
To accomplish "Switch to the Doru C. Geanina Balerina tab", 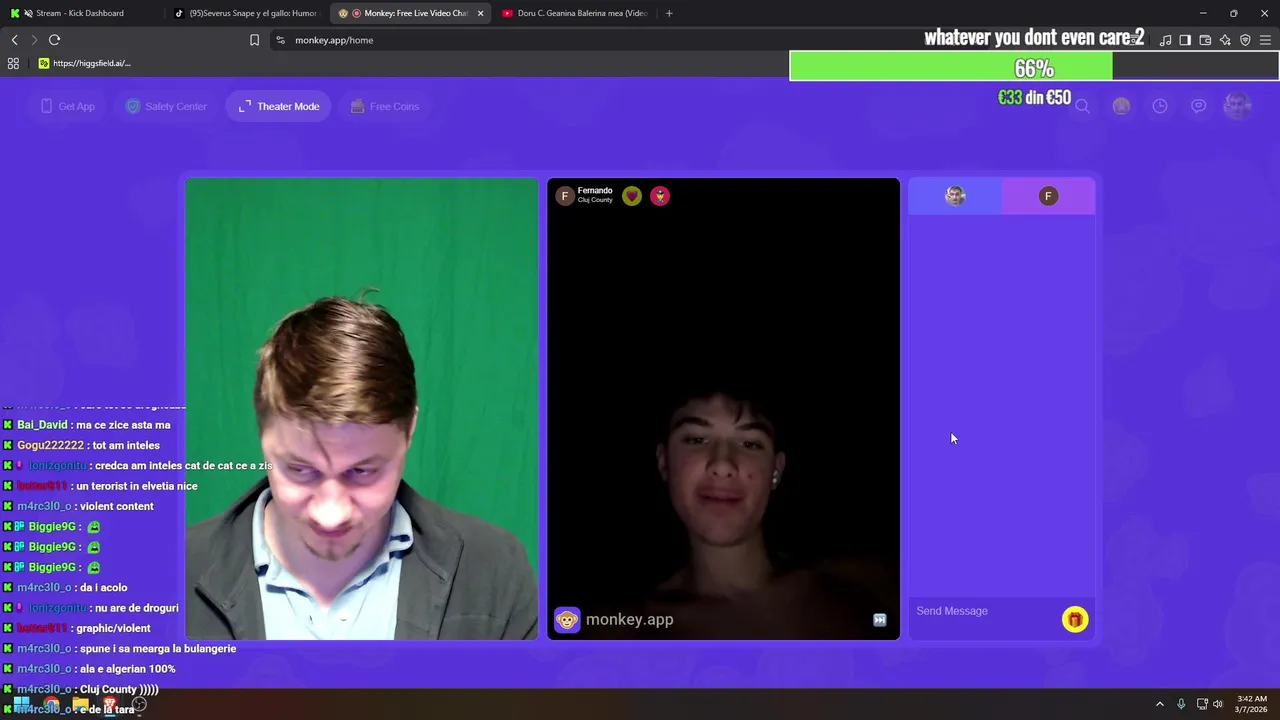I will (x=575, y=13).
